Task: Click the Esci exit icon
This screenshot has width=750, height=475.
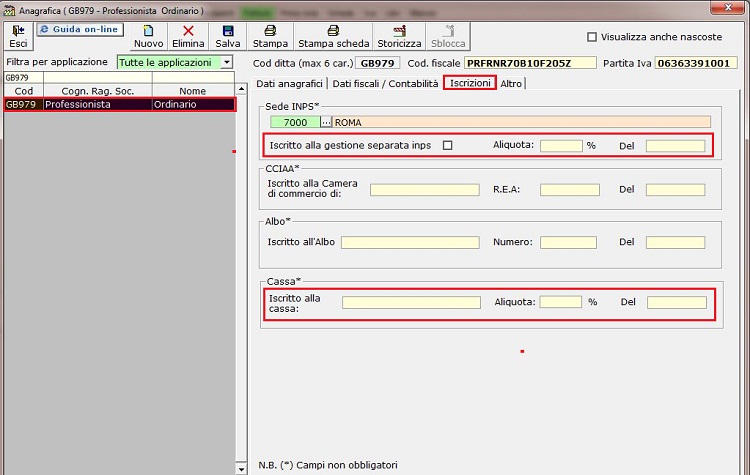Action: tap(18, 31)
